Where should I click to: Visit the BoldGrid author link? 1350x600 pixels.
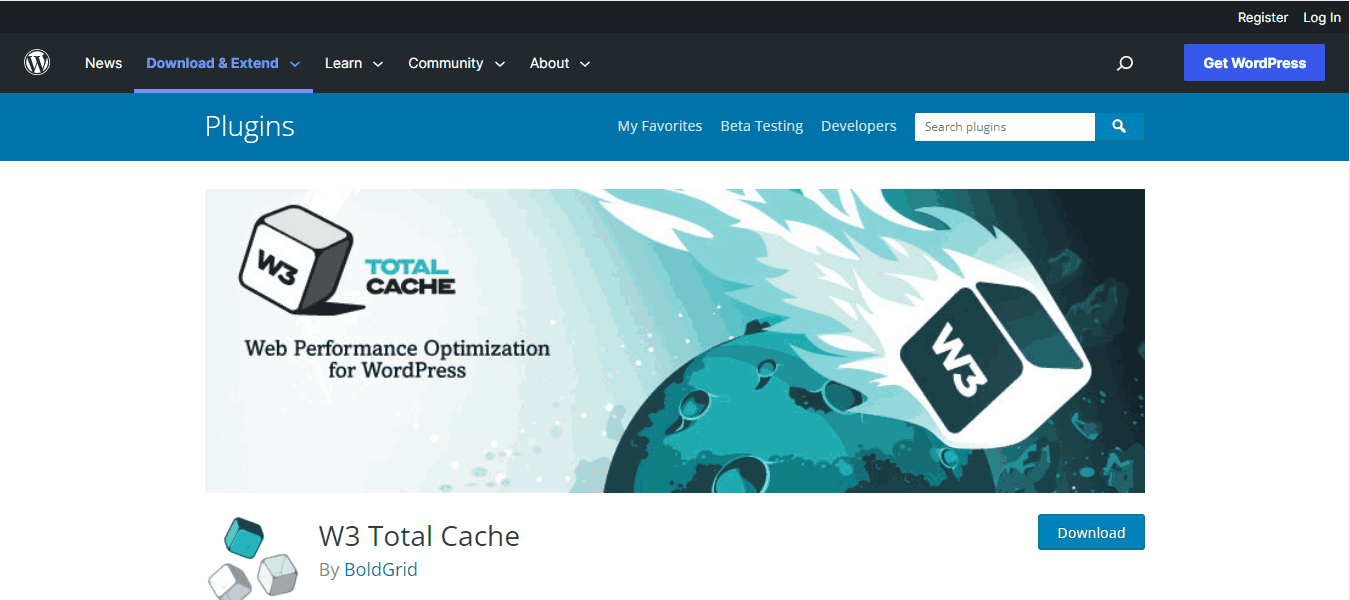[381, 569]
